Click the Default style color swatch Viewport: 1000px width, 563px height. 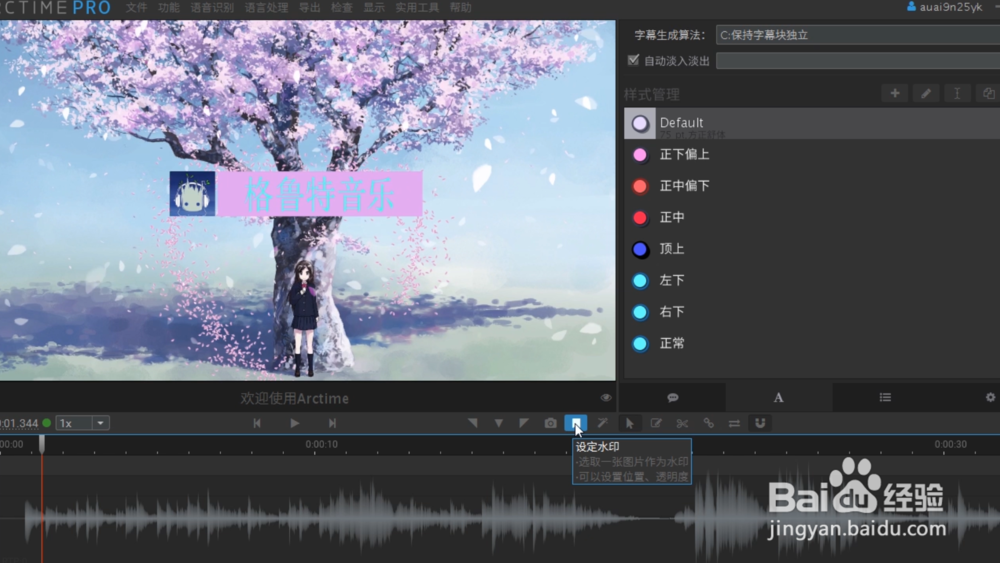640,124
